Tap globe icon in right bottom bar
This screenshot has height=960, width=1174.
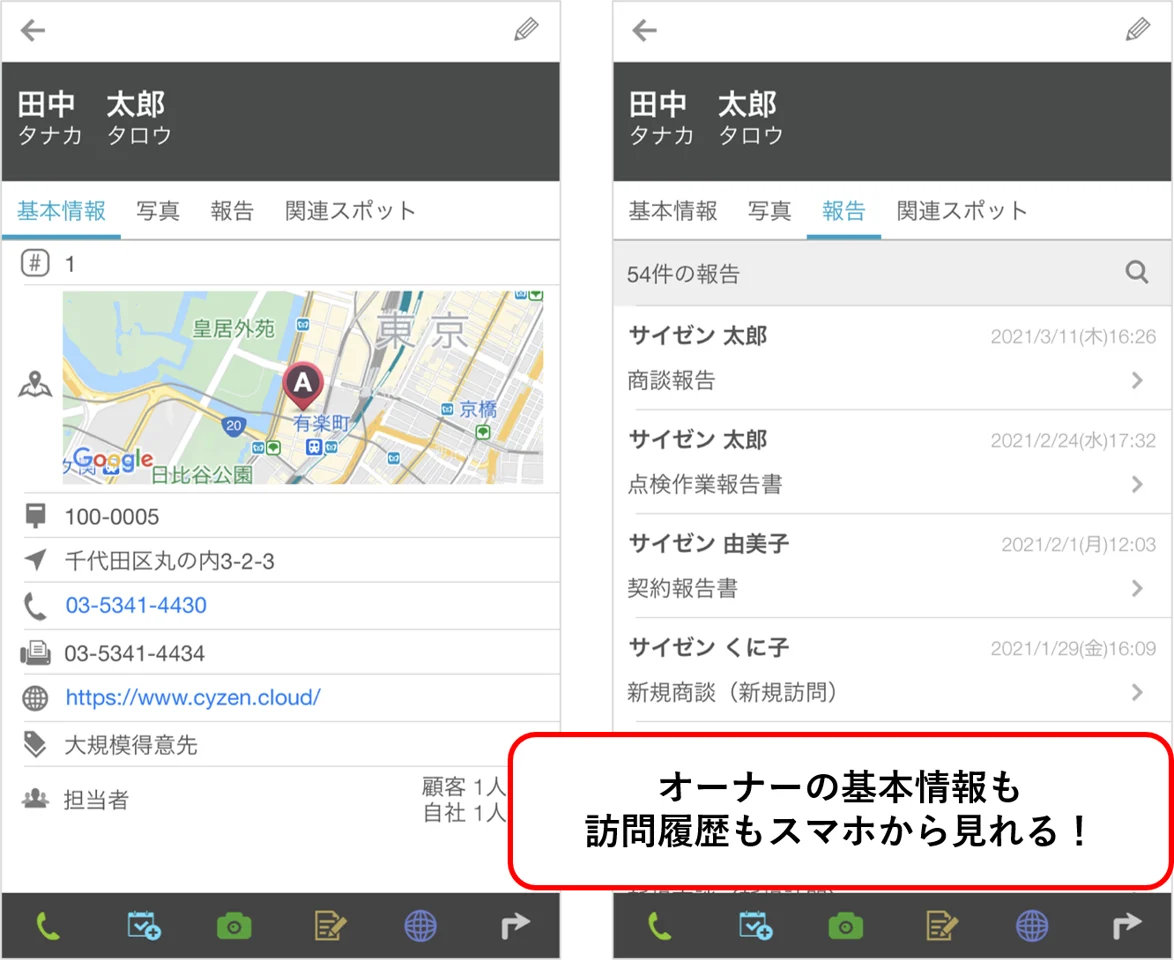[x=1032, y=926]
